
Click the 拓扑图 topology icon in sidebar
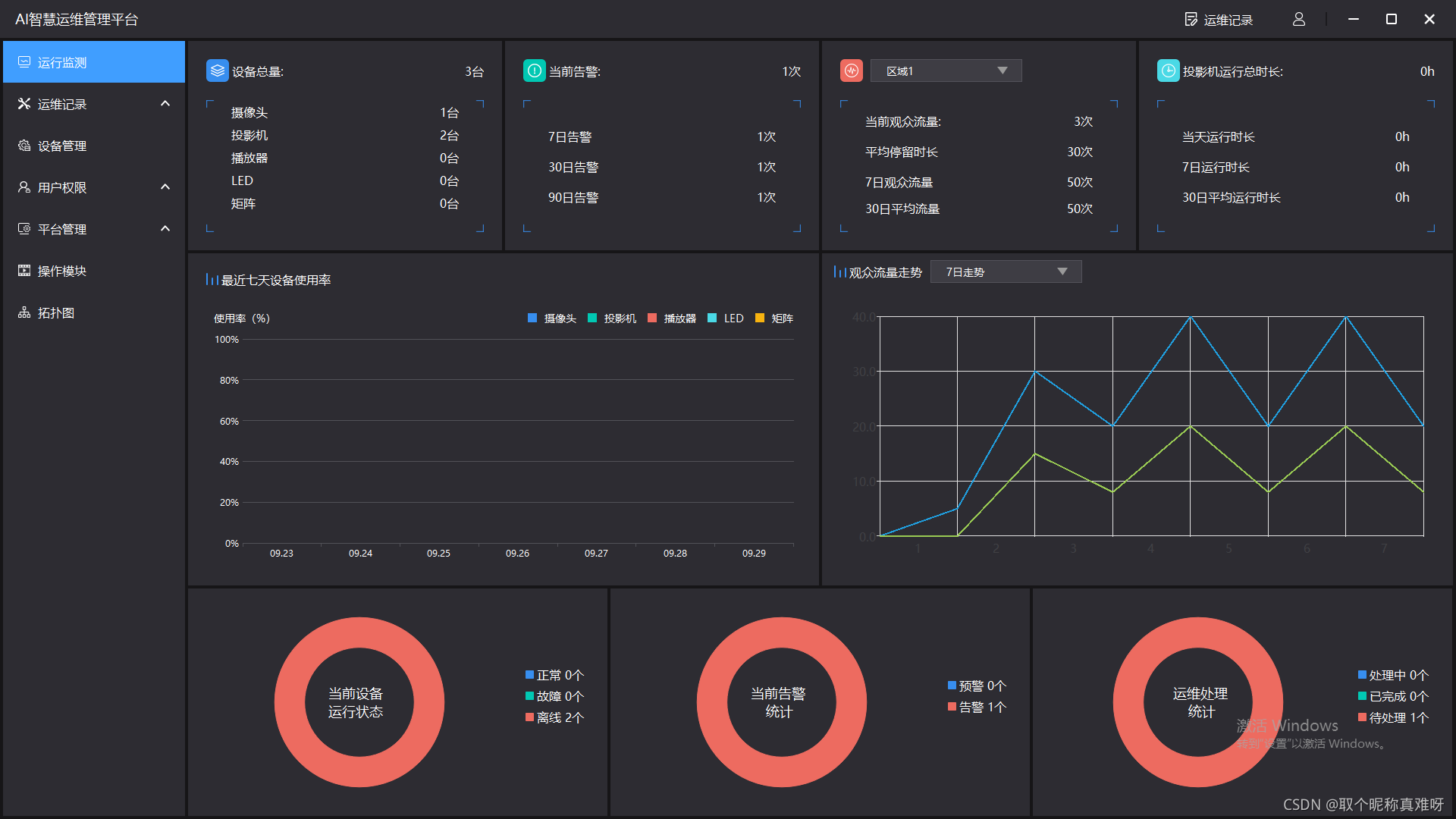[24, 312]
